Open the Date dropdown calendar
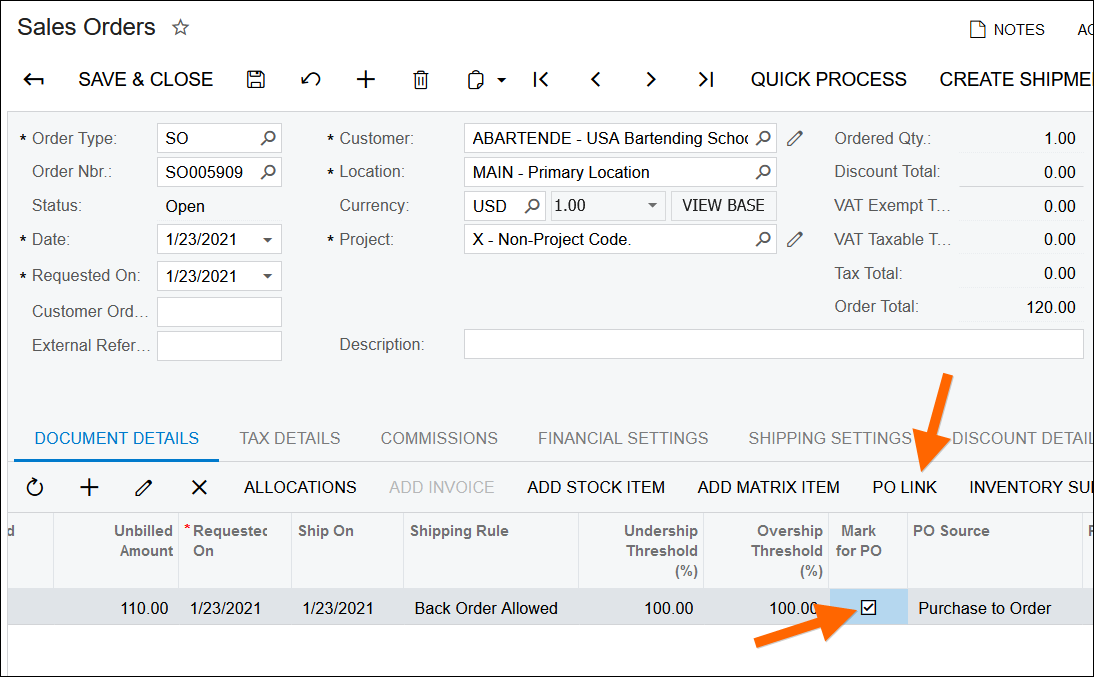 pyautogui.click(x=268, y=240)
